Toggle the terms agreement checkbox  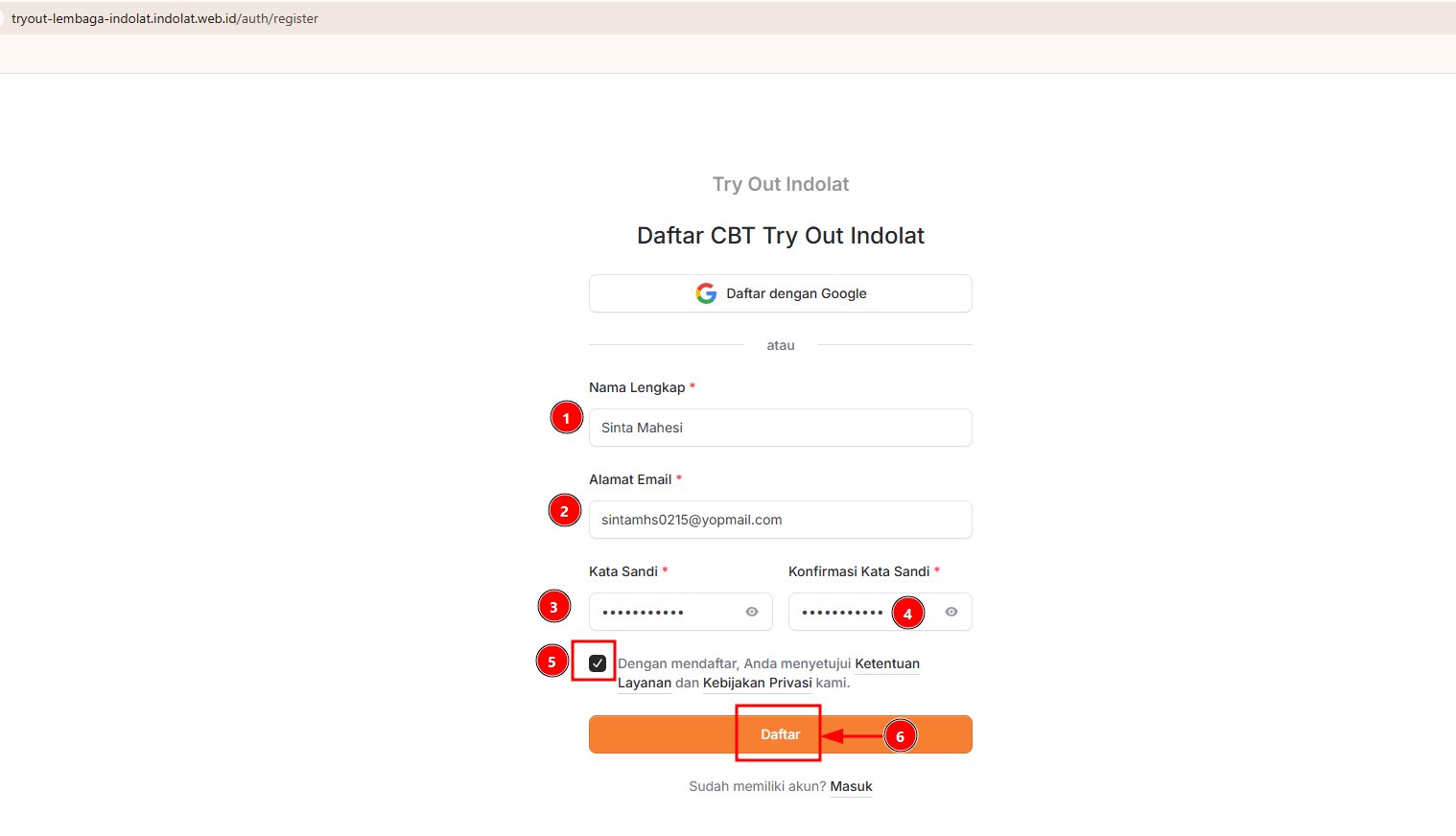point(598,663)
